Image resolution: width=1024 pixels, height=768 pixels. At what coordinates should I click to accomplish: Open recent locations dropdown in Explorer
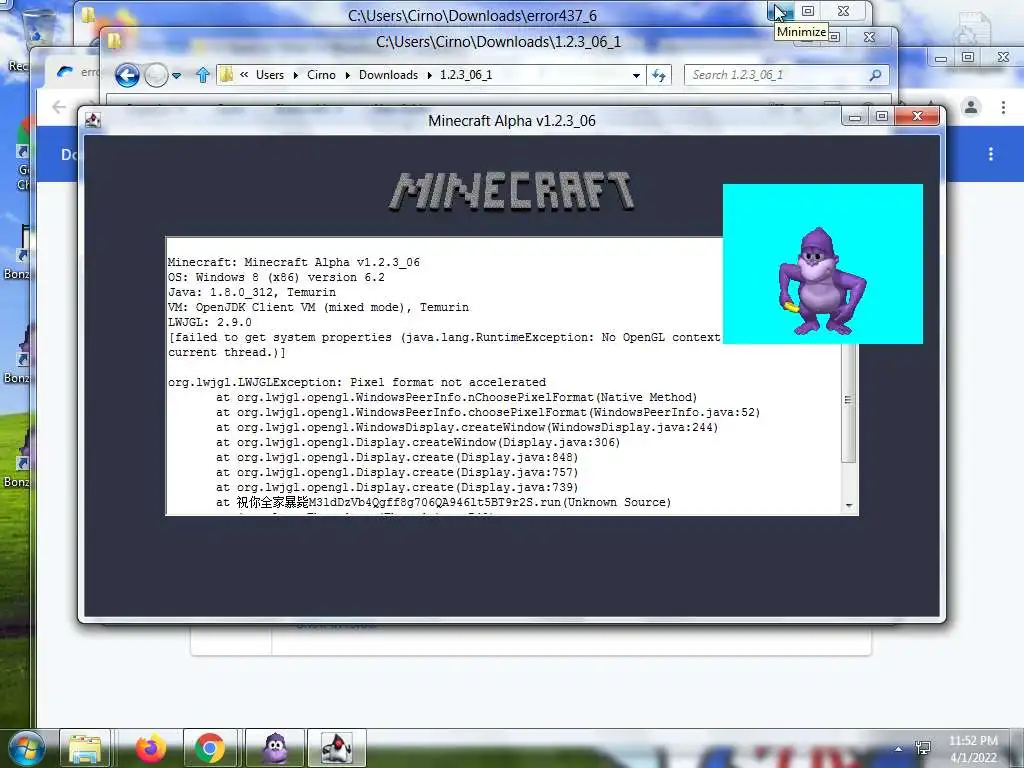pos(176,76)
